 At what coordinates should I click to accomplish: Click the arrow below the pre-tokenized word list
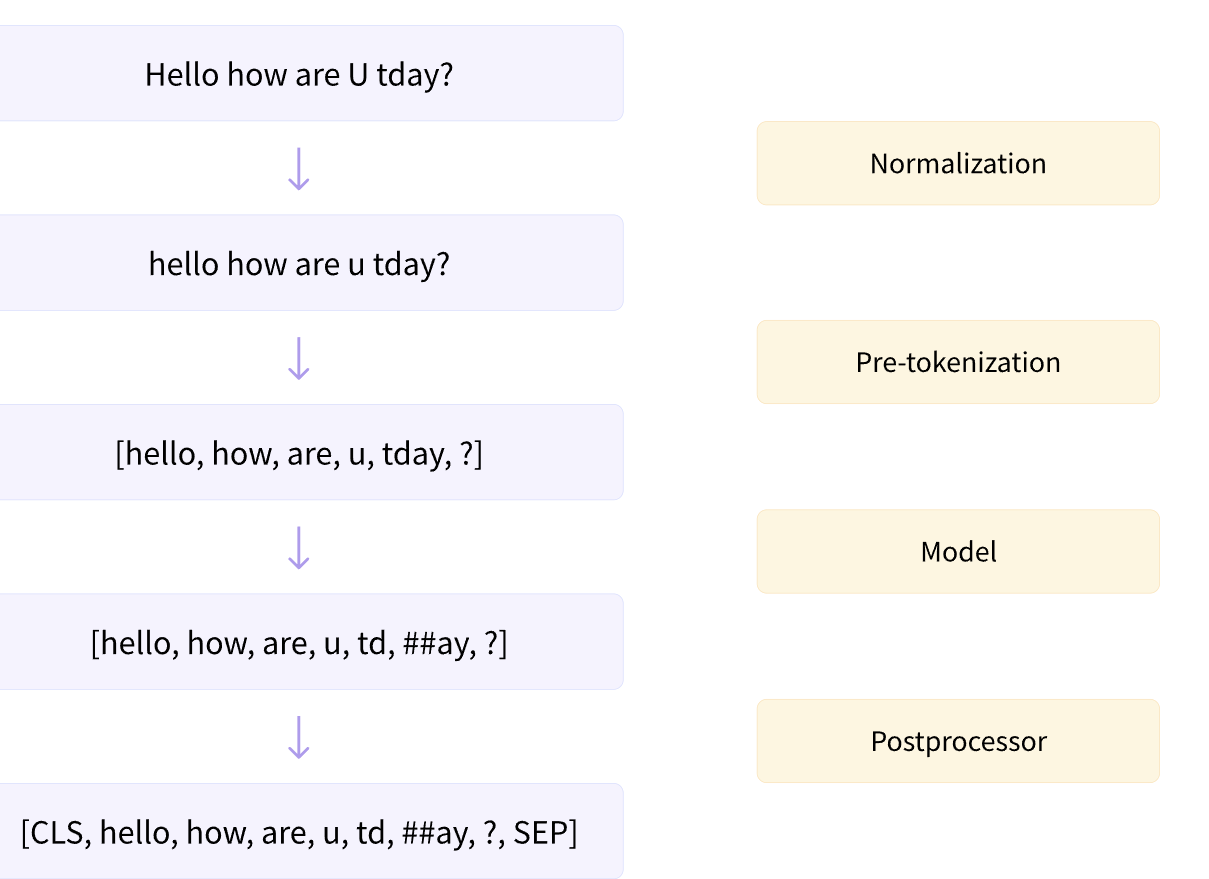[x=298, y=547]
